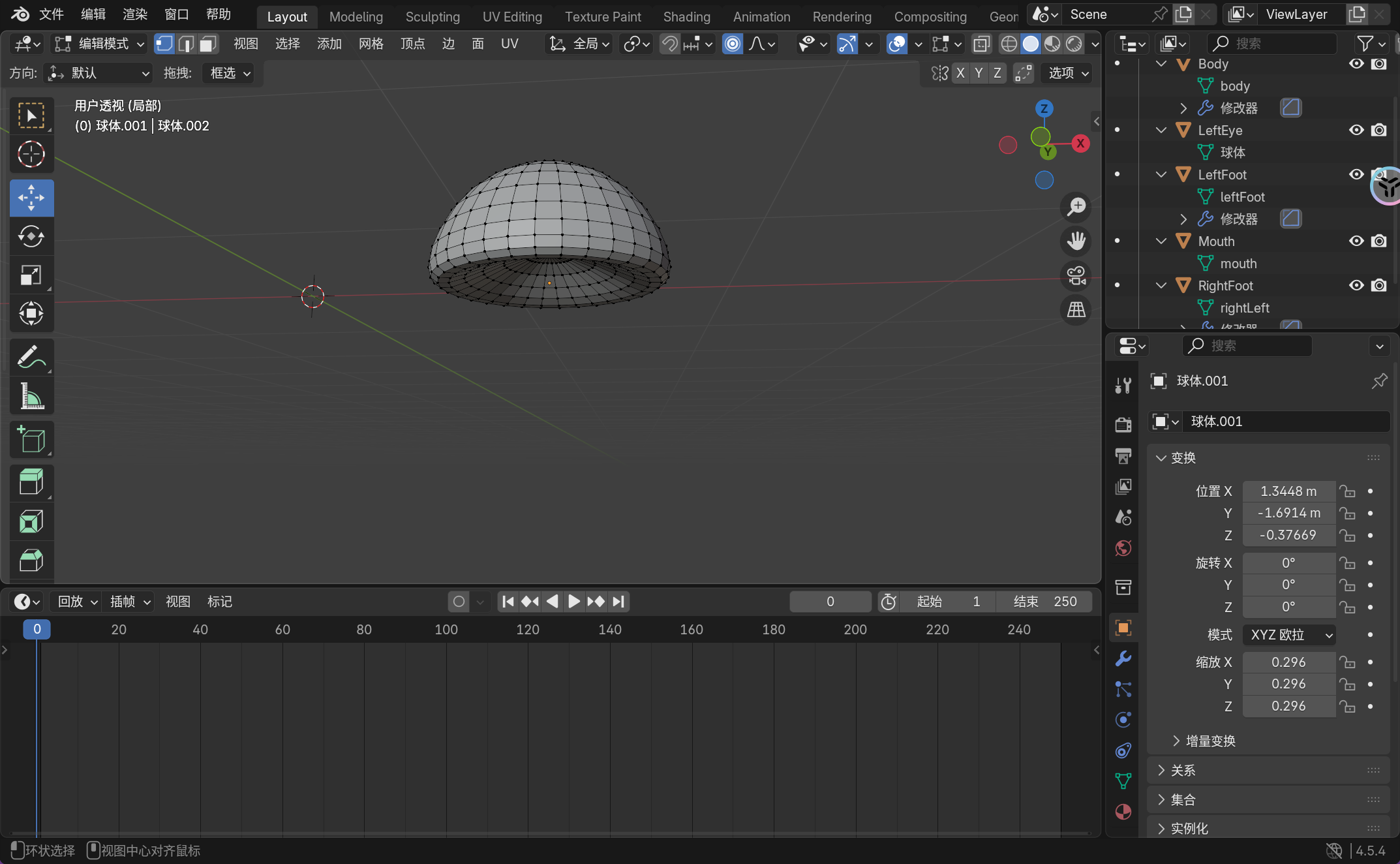
Task: Select the Move tool in toolbar
Action: pyautogui.click(x=31, y=198)
